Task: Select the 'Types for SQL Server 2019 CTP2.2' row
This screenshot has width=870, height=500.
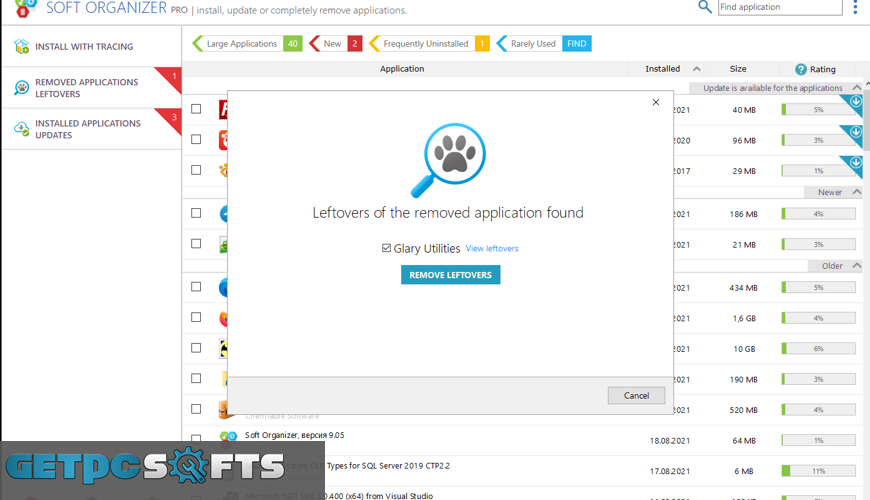Action: (523, 471)
